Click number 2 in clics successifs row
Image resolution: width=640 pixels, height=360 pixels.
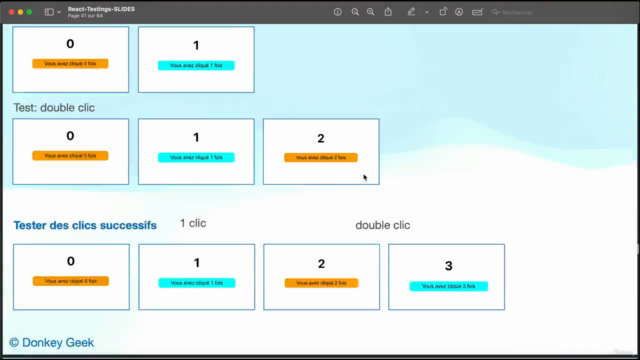[x=321, y=264]
